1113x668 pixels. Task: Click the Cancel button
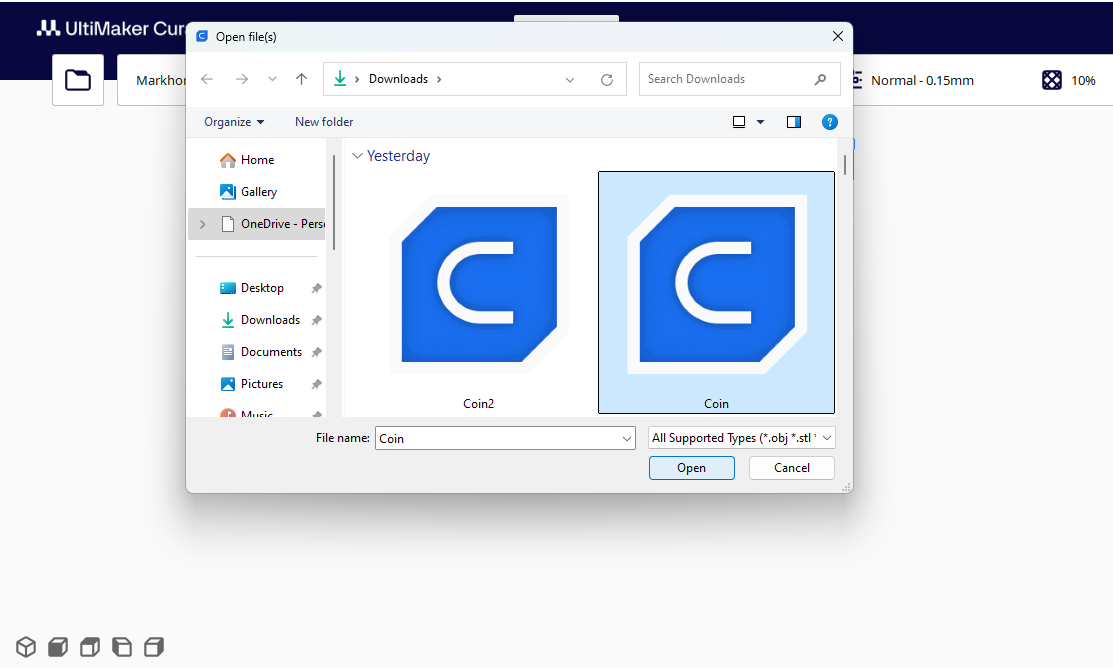[791, 468]
